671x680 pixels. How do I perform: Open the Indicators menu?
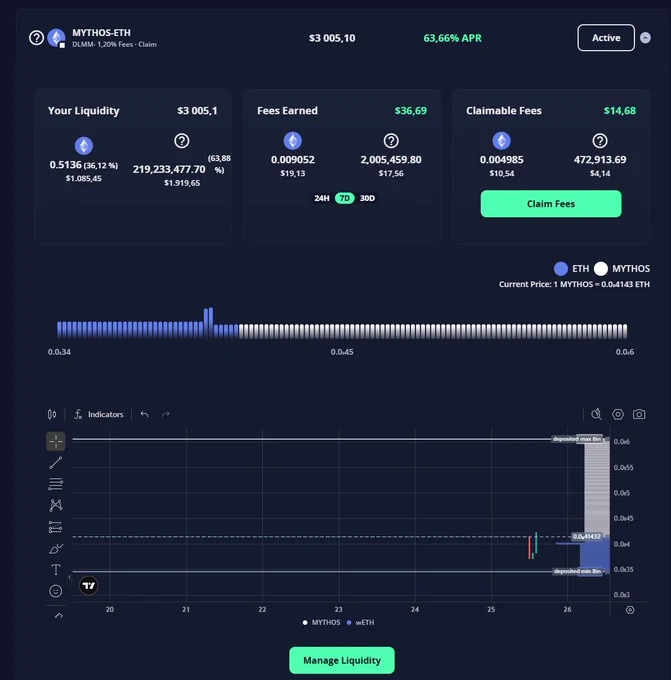[99, 415]
